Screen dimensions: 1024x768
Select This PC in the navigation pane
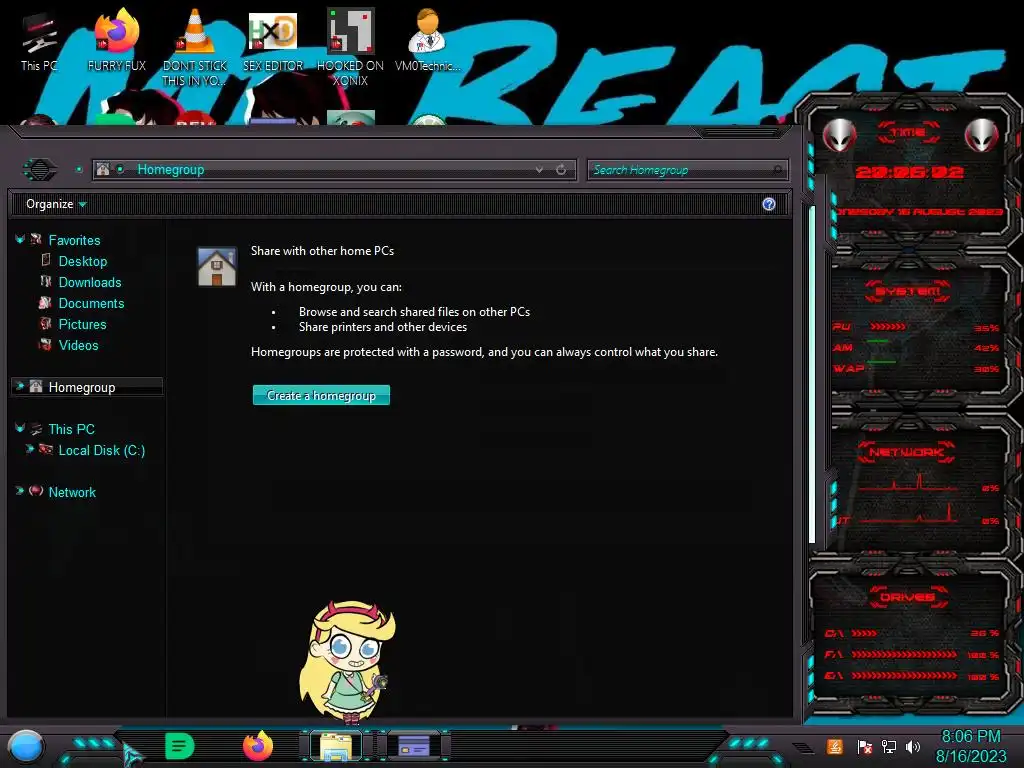pyautogui.click(x=71, y=429)
